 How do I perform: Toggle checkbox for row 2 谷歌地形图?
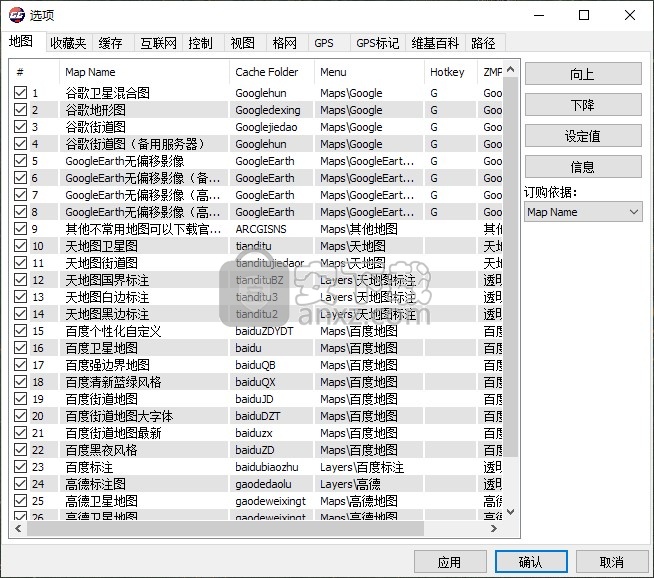(x=20, y=110)
